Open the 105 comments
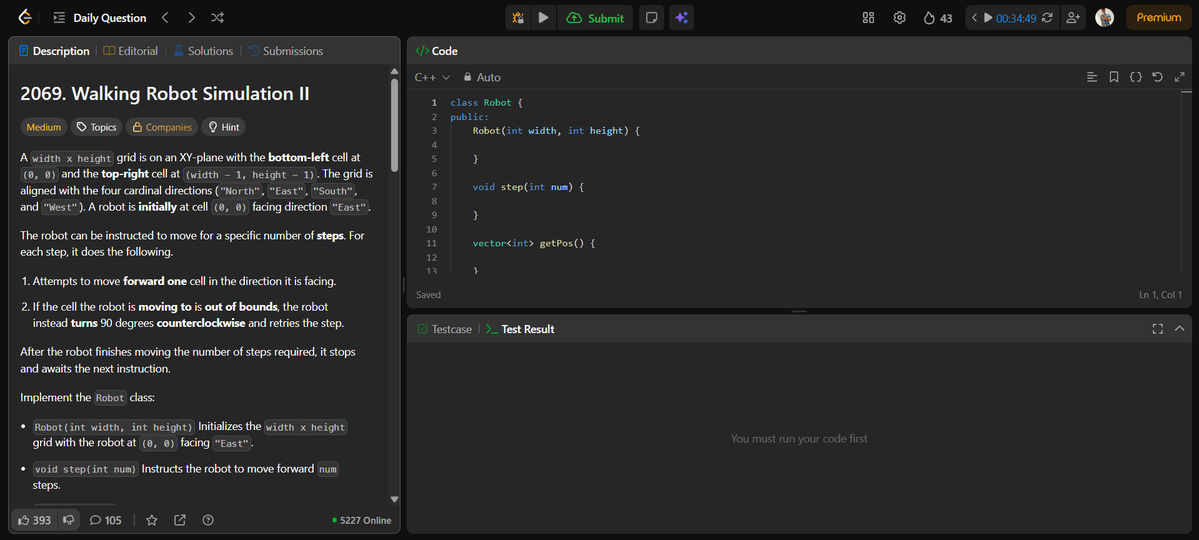 point(106,520)
